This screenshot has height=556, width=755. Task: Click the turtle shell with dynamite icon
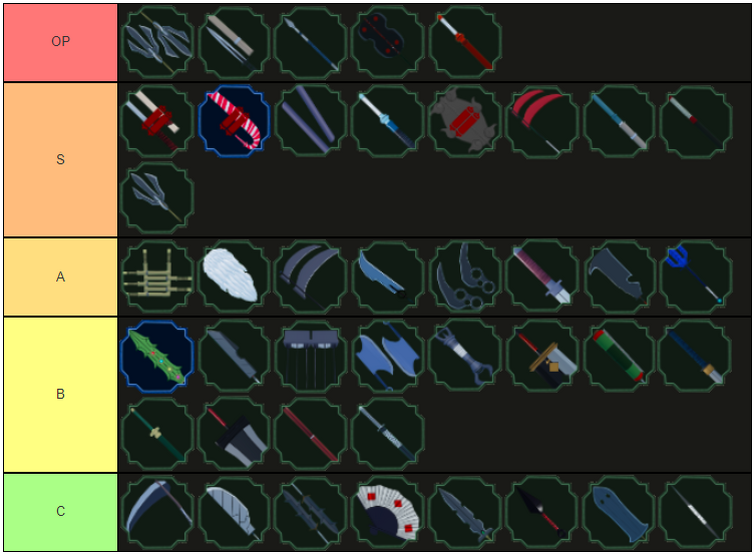[x=465, y=121]
